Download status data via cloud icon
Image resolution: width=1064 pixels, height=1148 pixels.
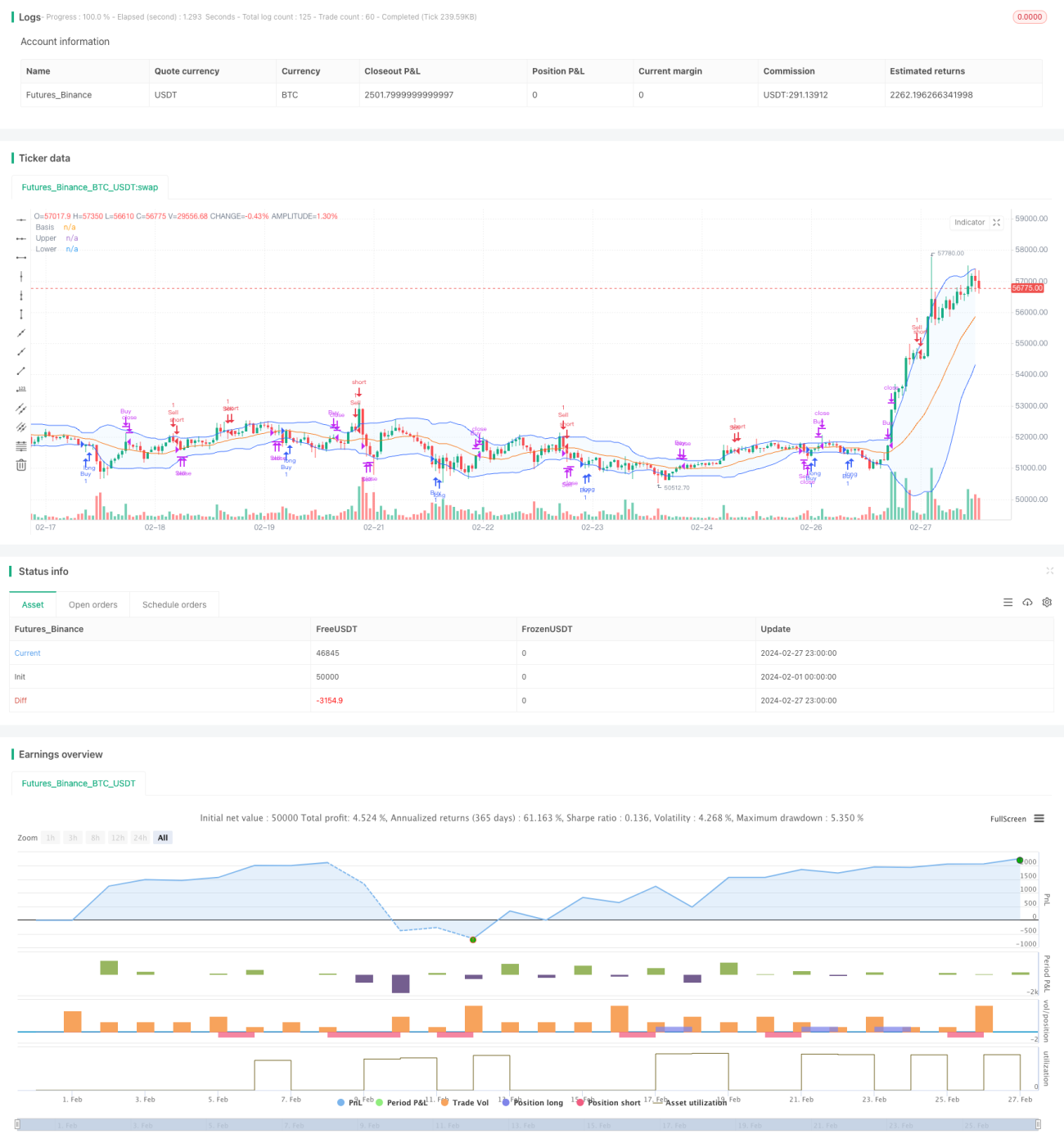tap(1027, 603)
